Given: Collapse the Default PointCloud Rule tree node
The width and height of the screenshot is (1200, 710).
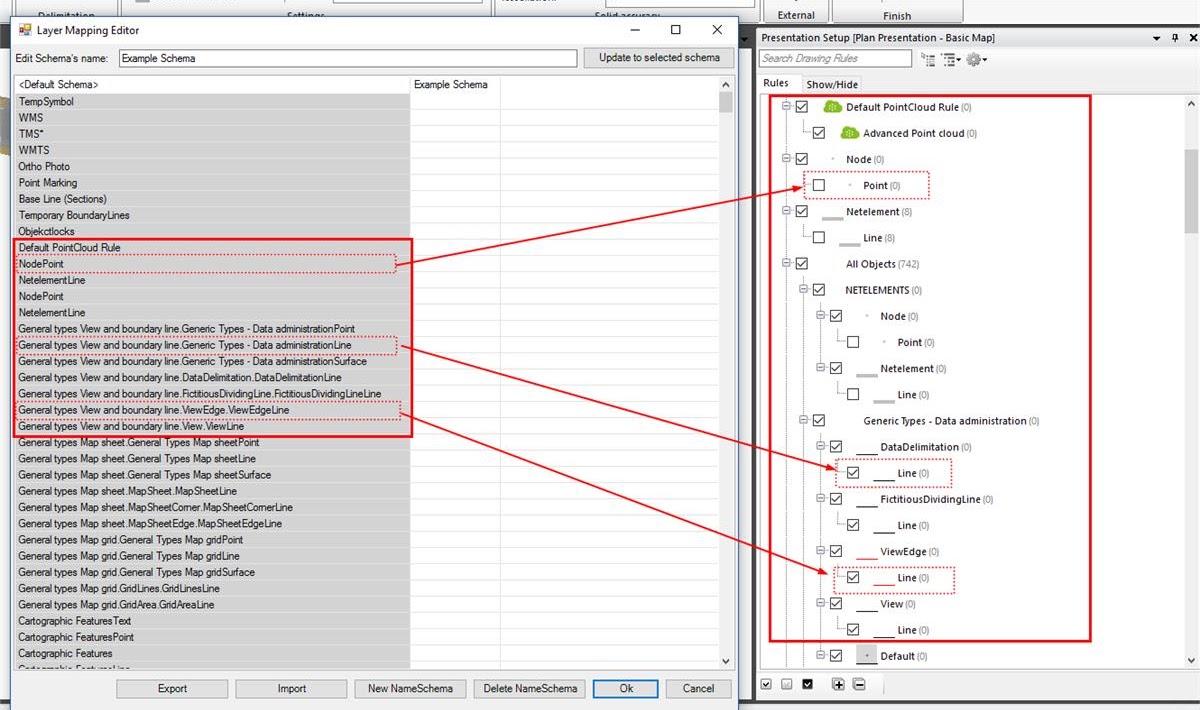Looking at the screenshot, I should point(786,106).
